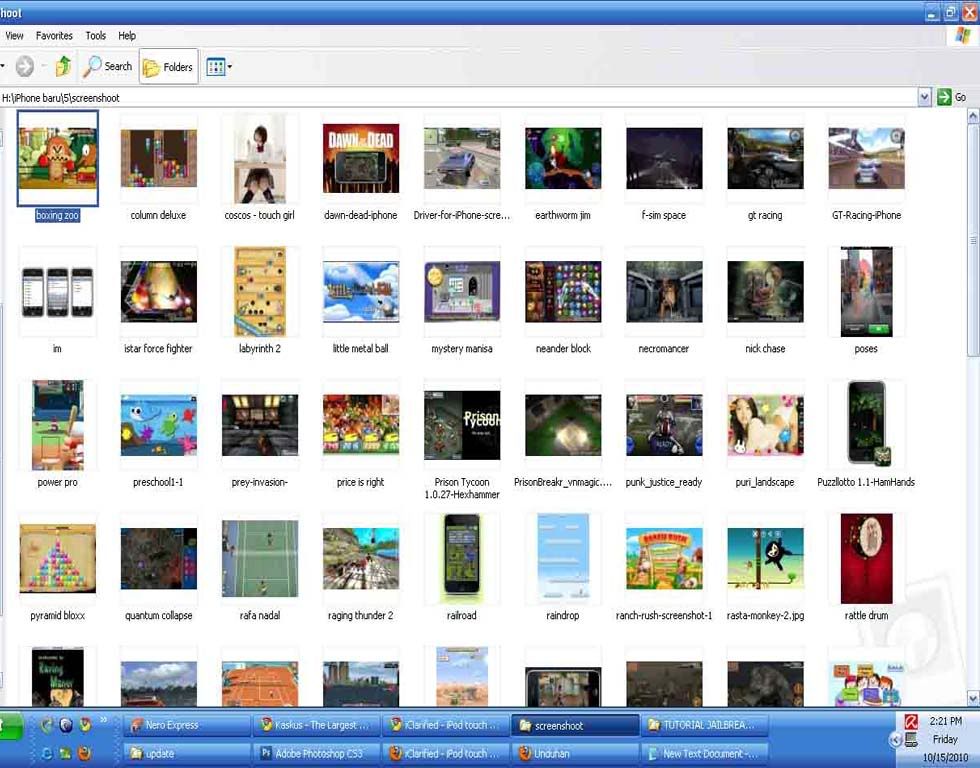
Task: Open the Views dropdown in toolbar
Action: 219,66
